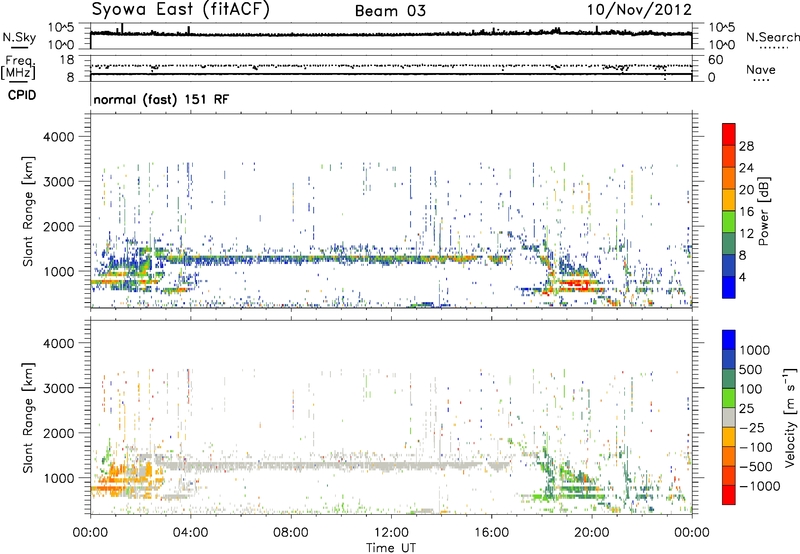The height and width of the screenshot is (554, 800).
Task: Pick the grey Velocity segment between -25 and 25
Action: point(729,417)
